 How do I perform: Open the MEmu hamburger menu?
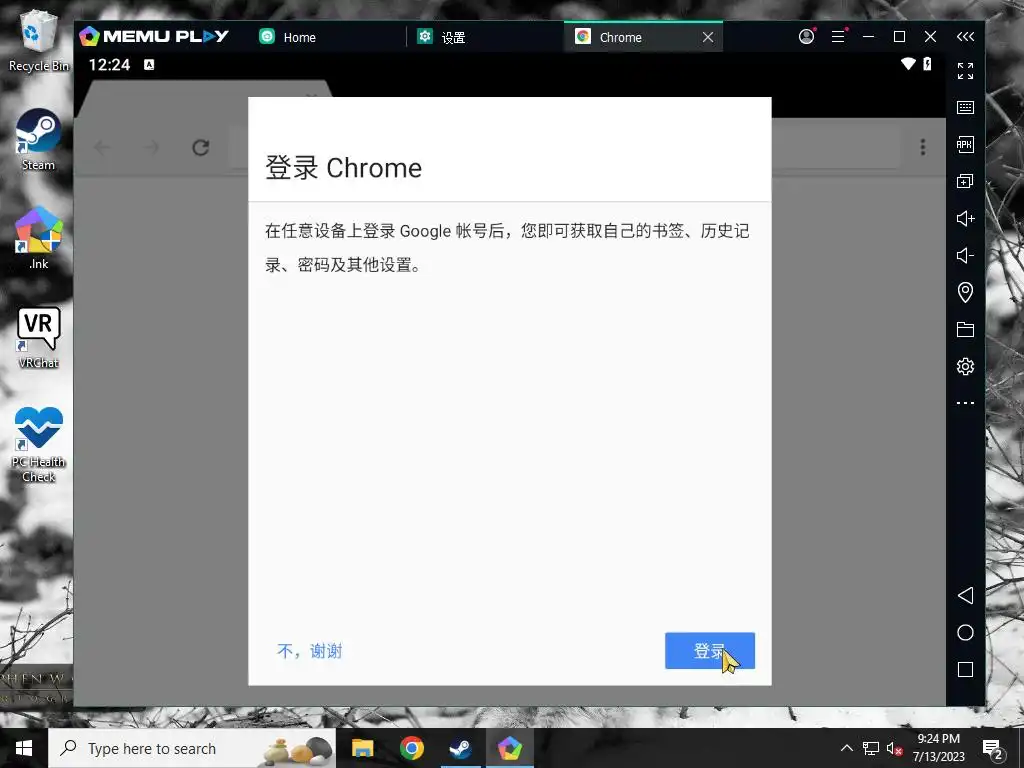click(839, 37)
